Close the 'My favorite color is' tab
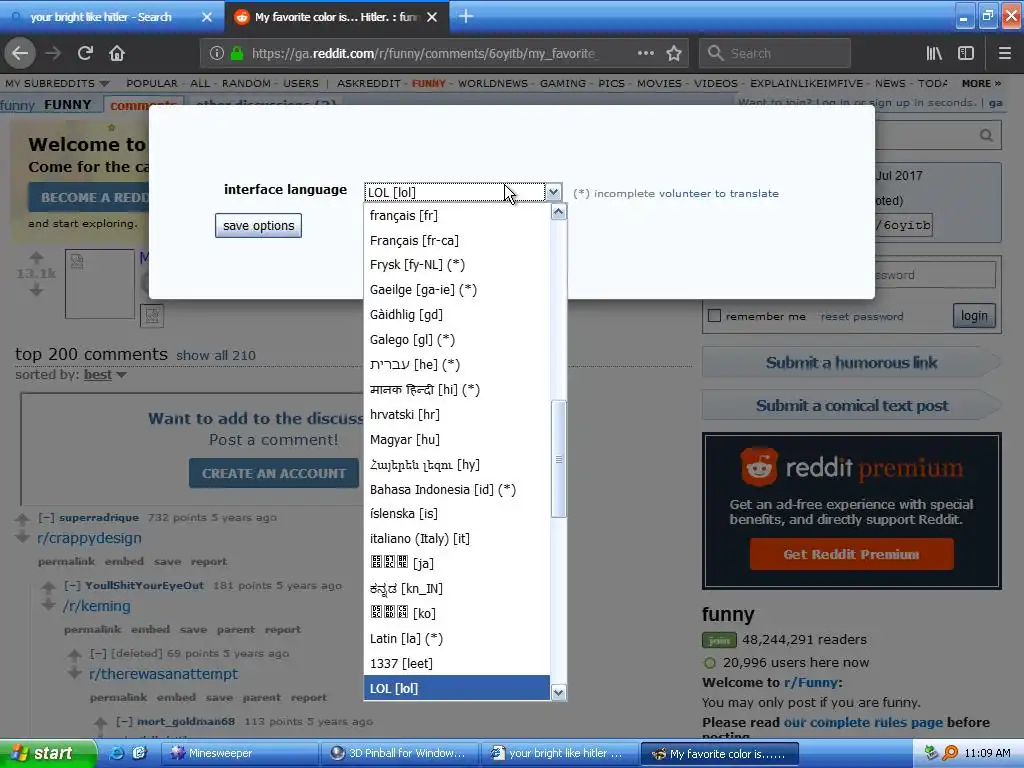 (432, 17)
